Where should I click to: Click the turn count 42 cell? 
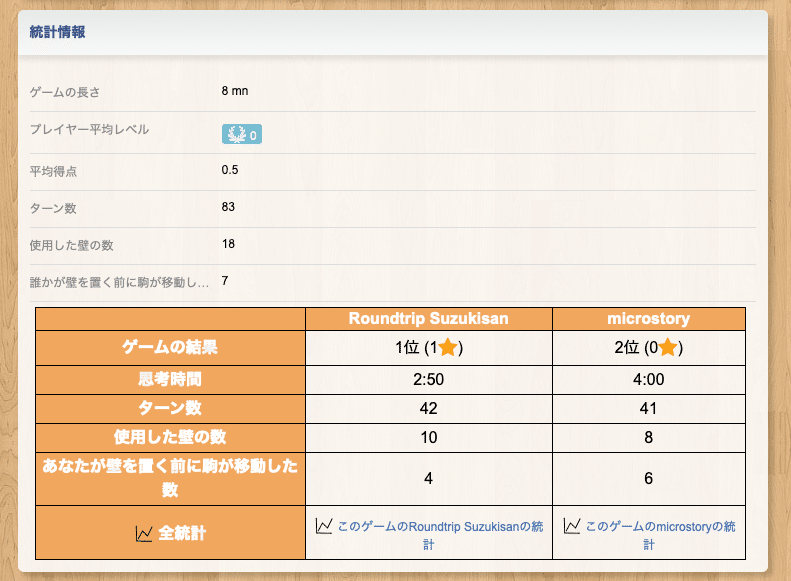click(429, 409)
